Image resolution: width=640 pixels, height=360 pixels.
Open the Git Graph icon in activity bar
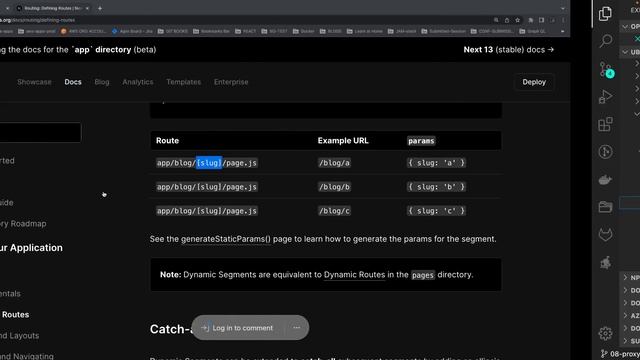click(605, 152)
